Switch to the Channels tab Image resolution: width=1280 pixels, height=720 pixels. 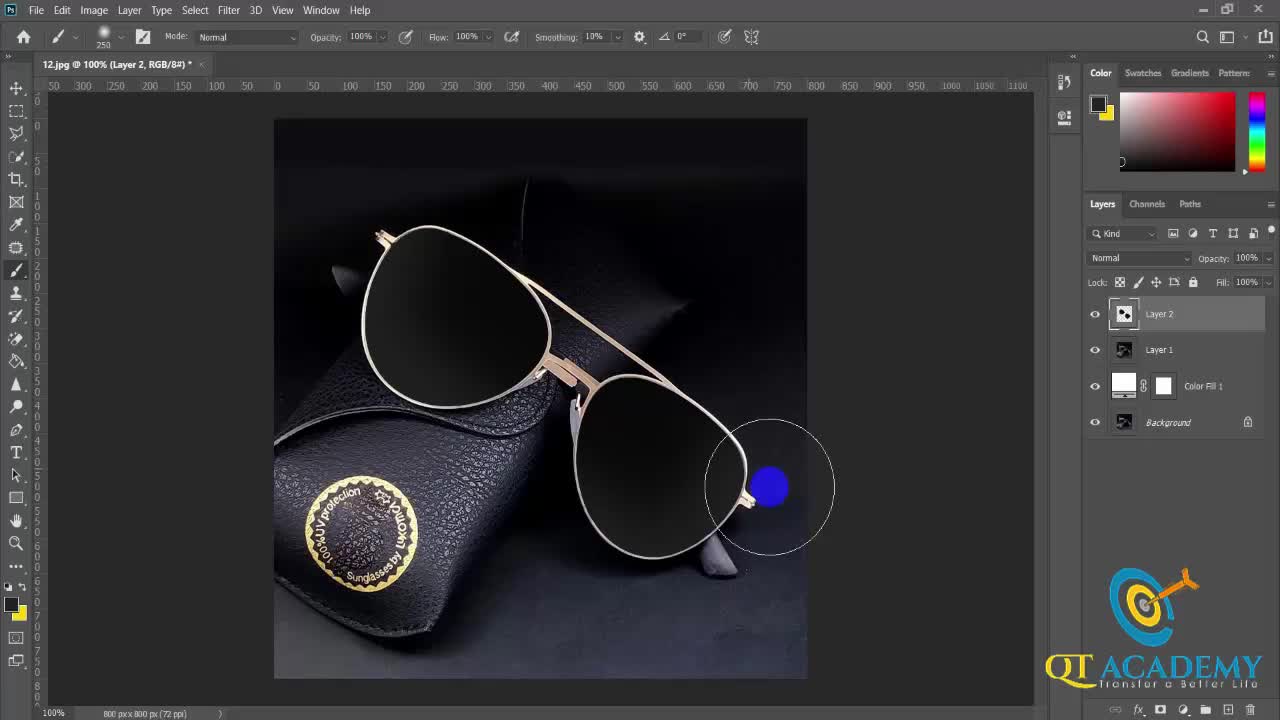1147,204
